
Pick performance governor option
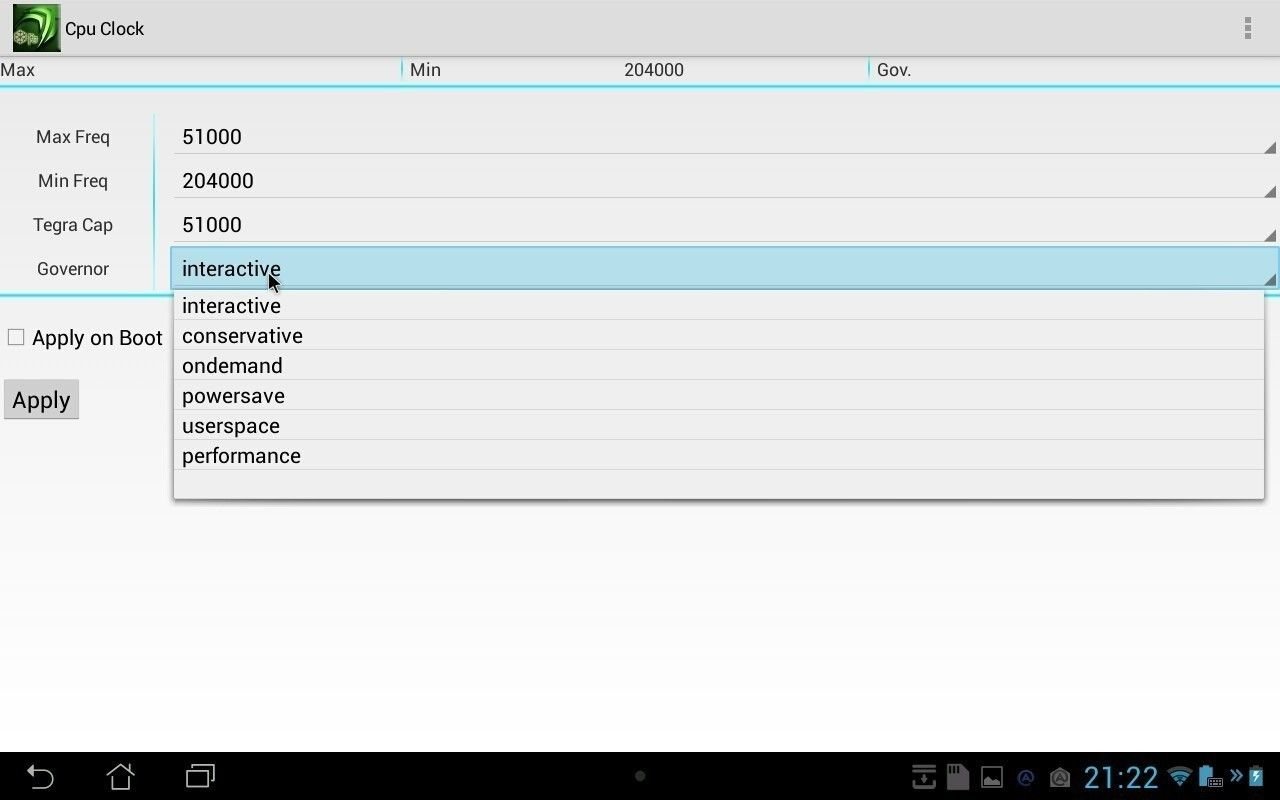click(x=719, y=455)
